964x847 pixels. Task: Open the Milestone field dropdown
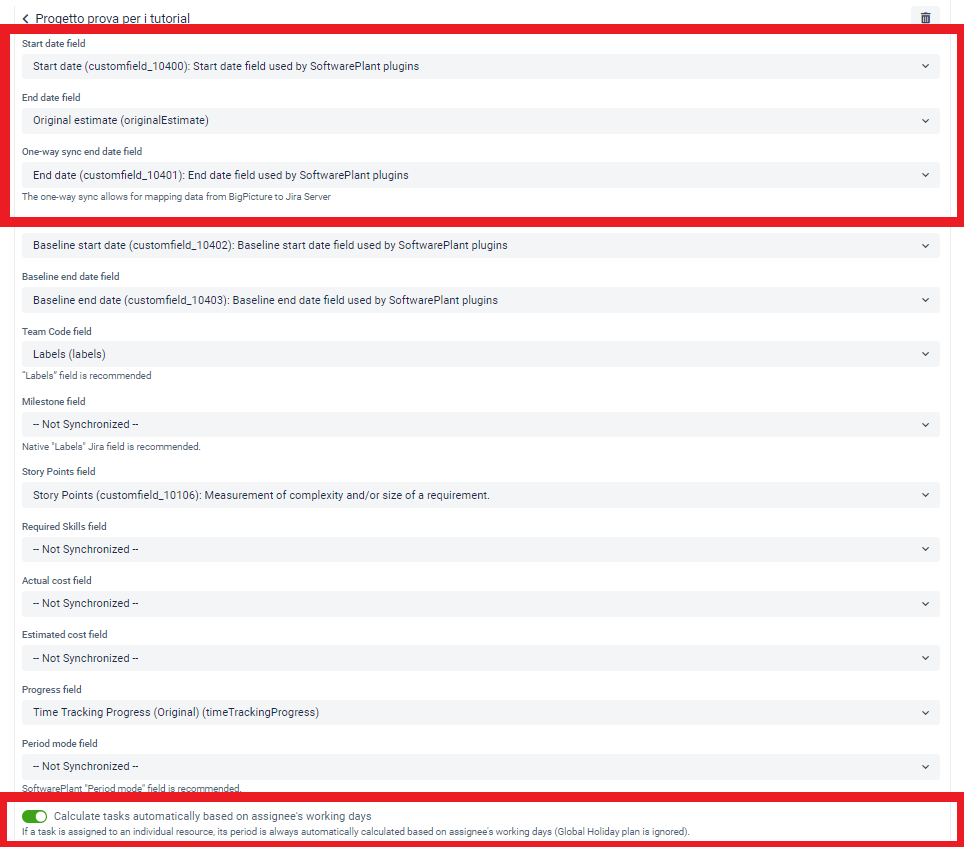pos(480,423)
